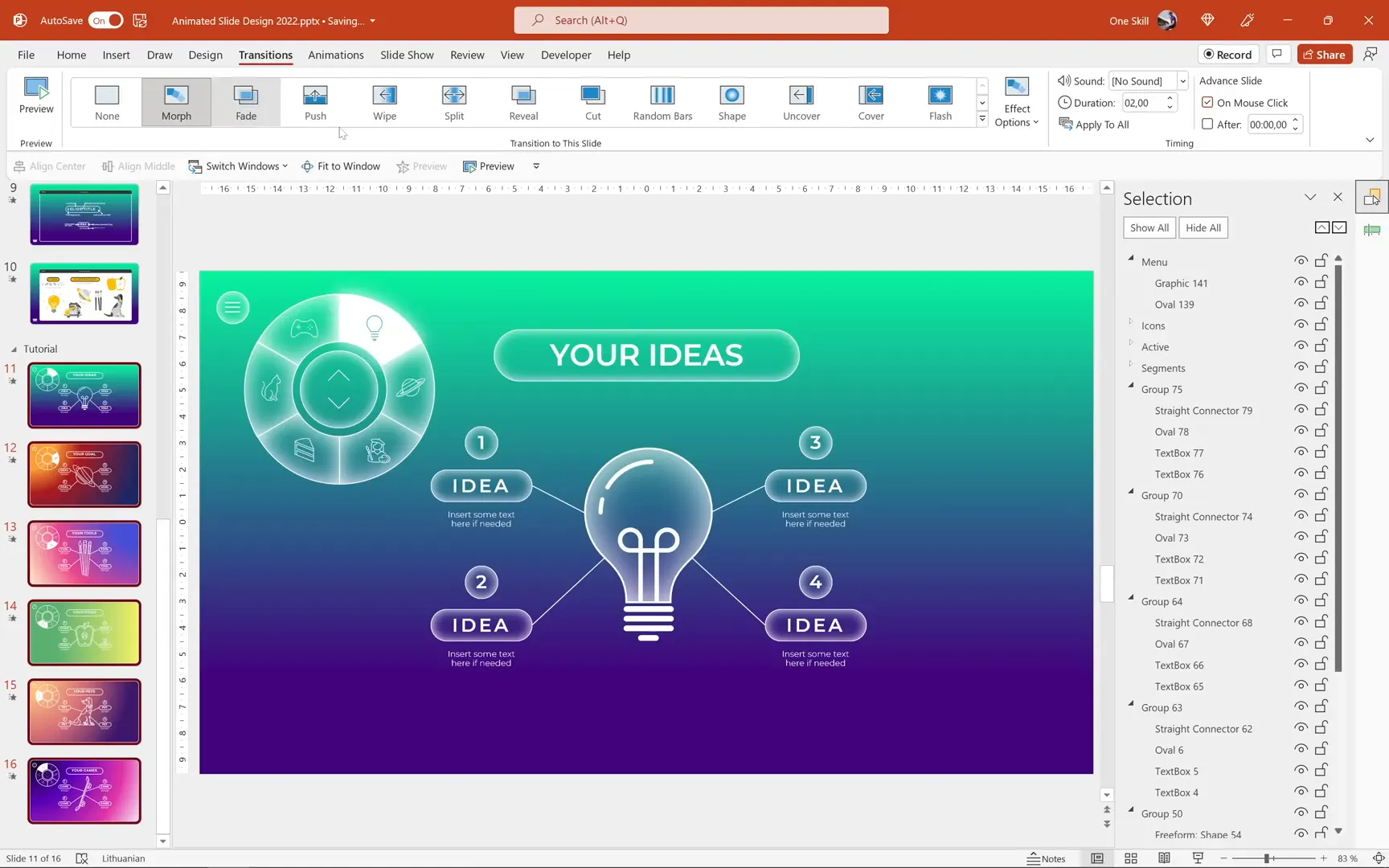This screenshot has width=1389, height=868.
Task: Toggle visibility of Oval 139
Action: point(1301,303)
